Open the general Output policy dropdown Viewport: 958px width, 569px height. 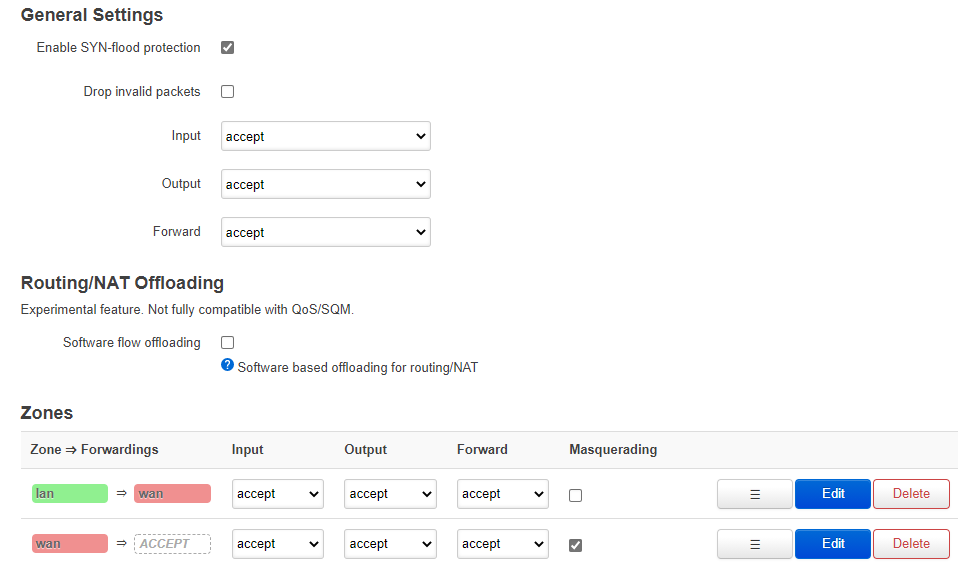click(x=325, y=184)
